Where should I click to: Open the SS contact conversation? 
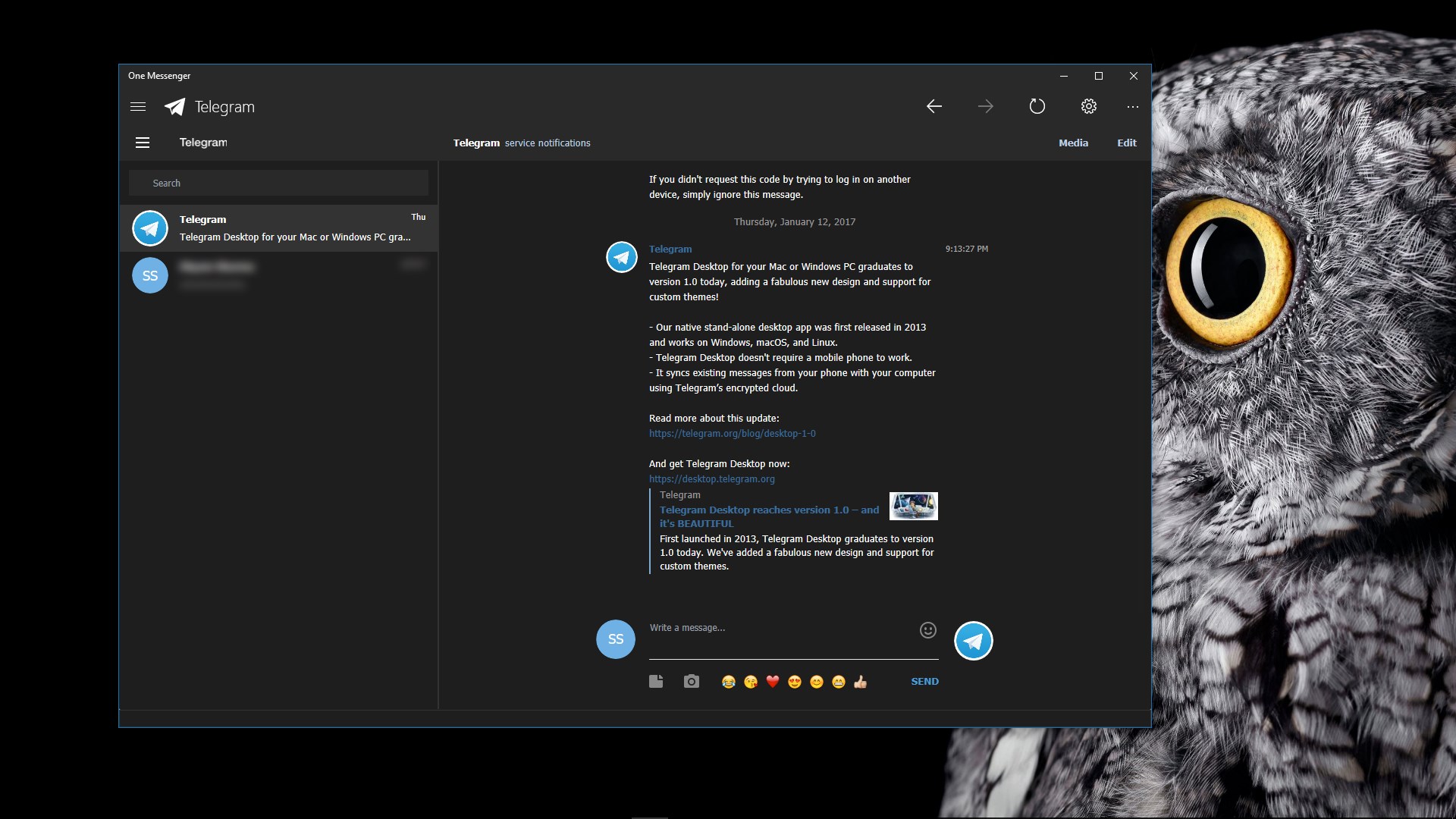[x=278, y=275]
